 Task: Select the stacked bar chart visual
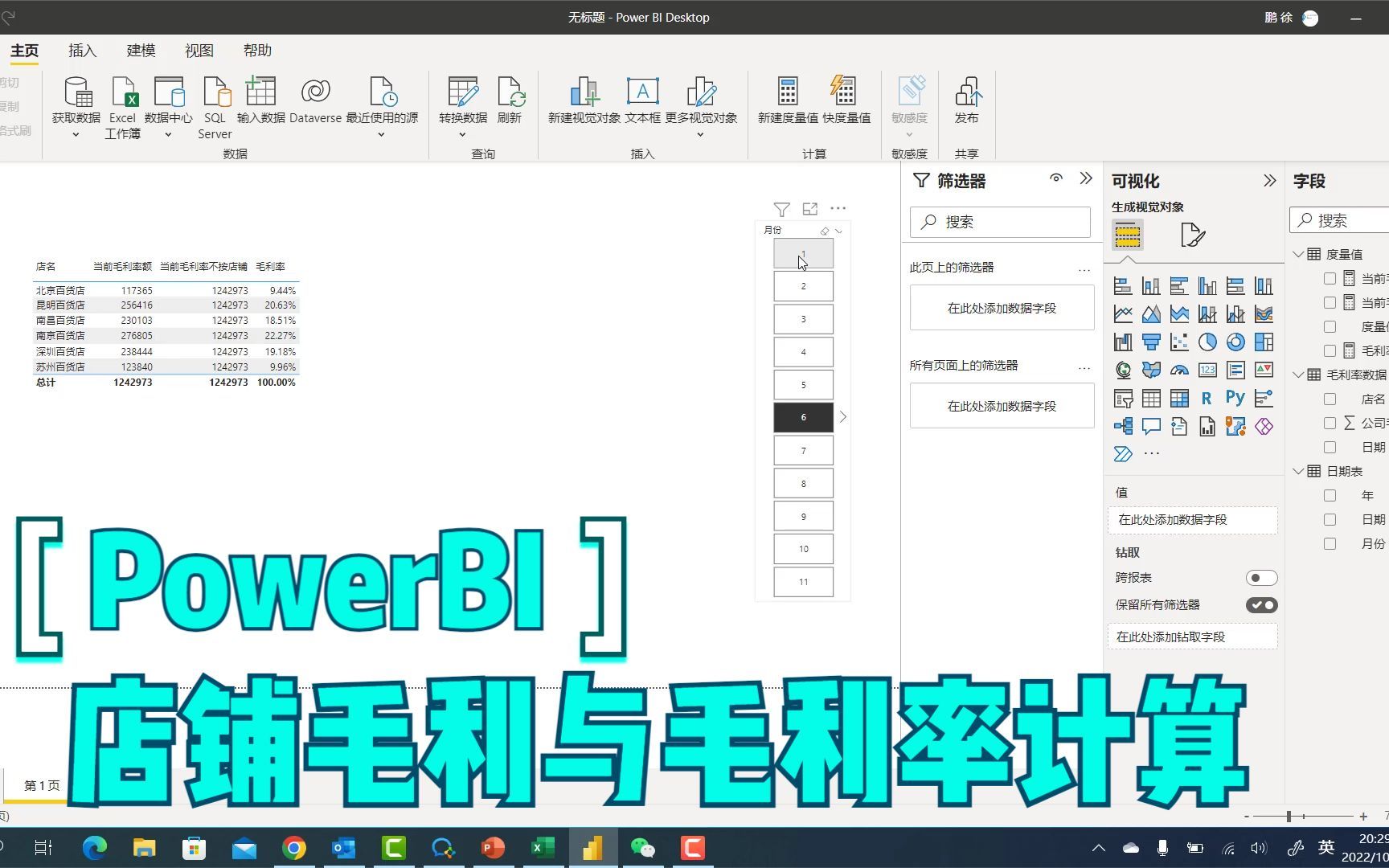pos(1123,286)
